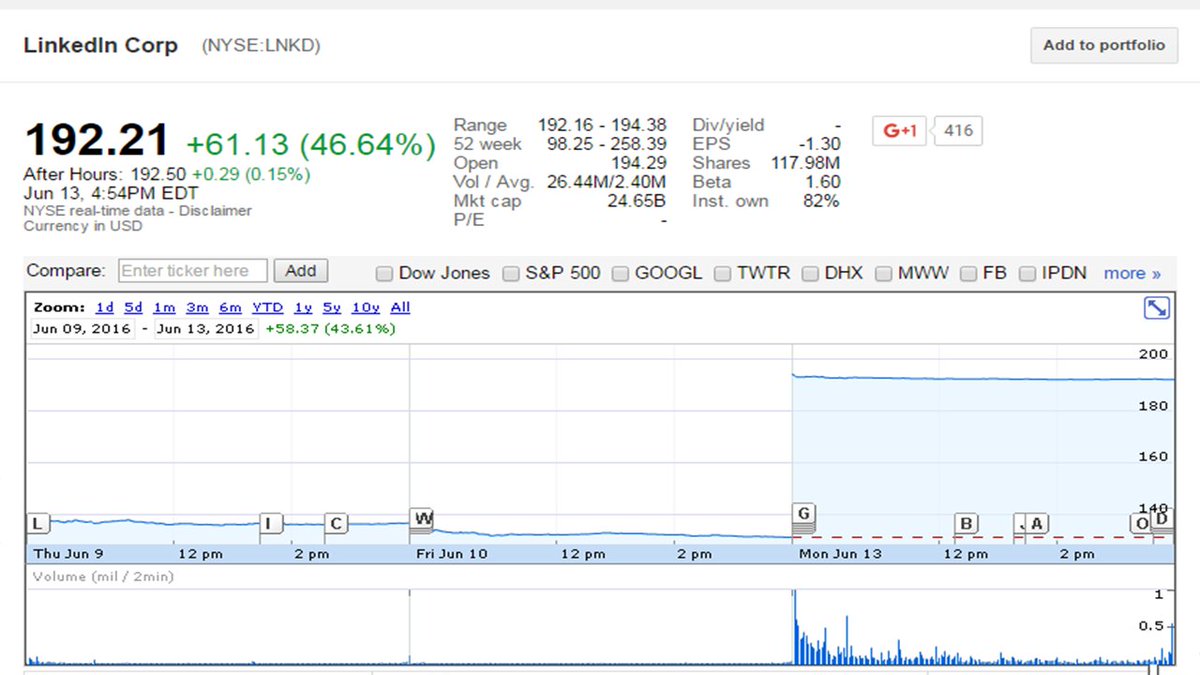Open news flag I on chart

pos(271,523)
